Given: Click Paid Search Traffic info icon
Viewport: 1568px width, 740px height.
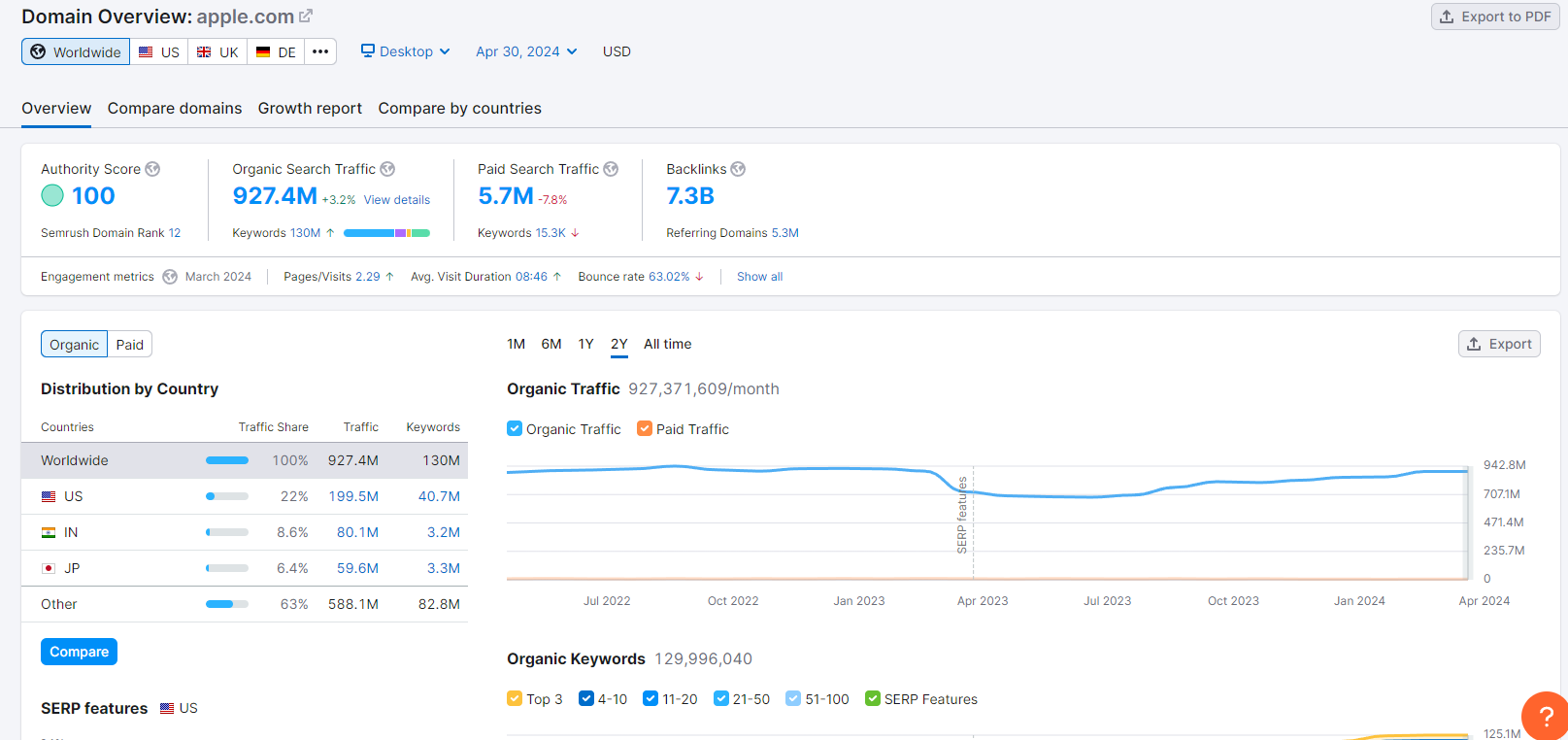Looking at the screenshot, I should click(611, 169).
